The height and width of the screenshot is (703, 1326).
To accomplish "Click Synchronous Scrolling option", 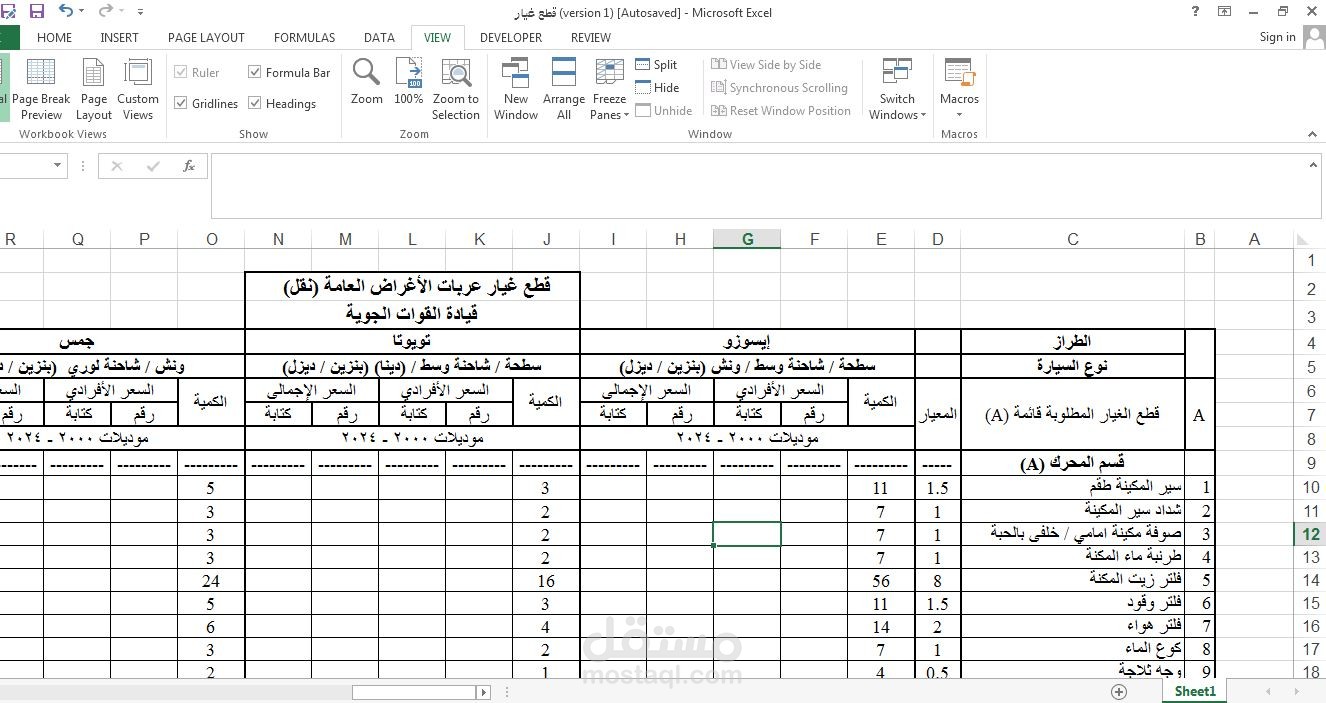I will pyautogui.click(x=779, y=87).
